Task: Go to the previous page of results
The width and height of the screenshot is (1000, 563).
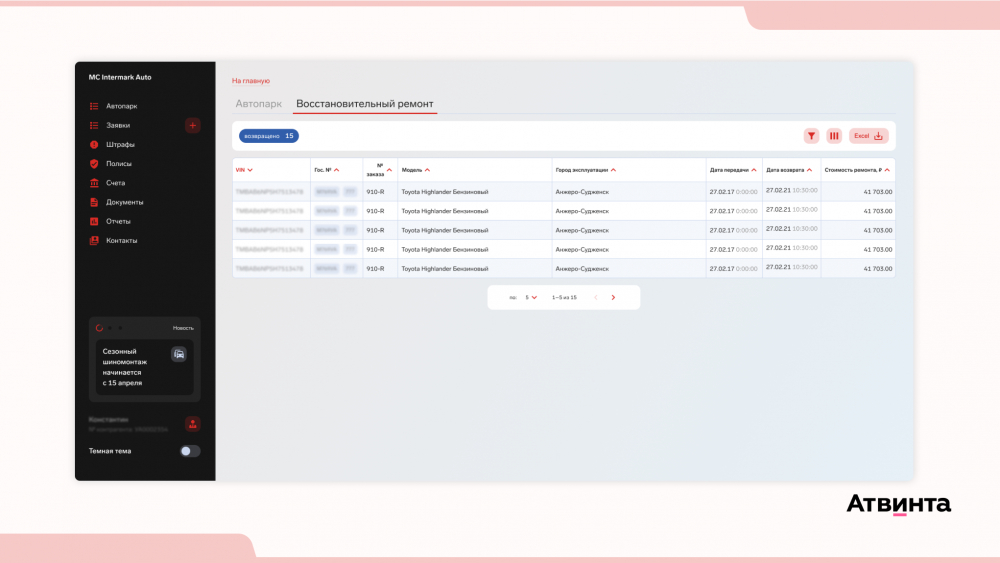Action: point(596,297)
